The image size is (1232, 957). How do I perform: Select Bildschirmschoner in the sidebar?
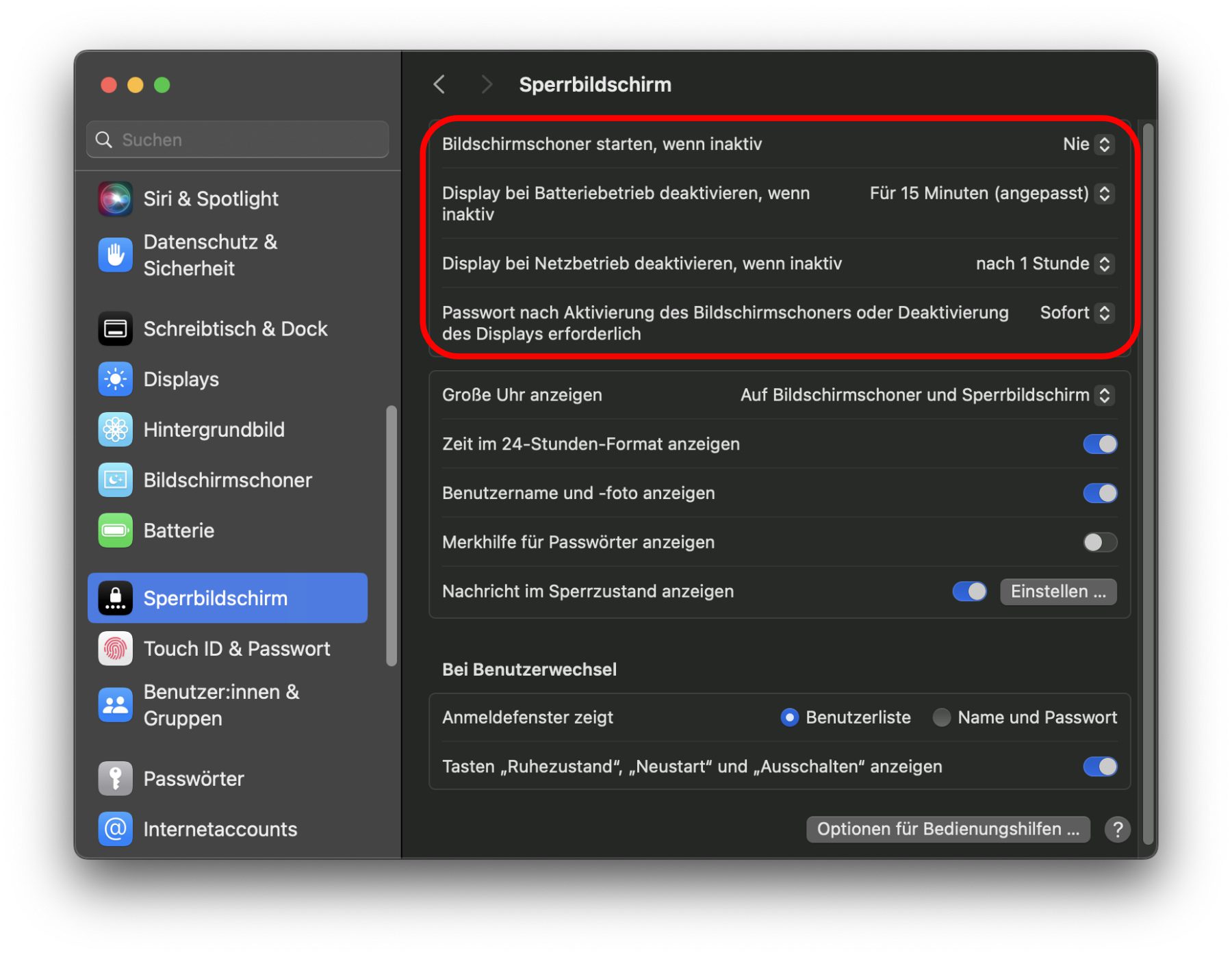click(x=228, y=481)
